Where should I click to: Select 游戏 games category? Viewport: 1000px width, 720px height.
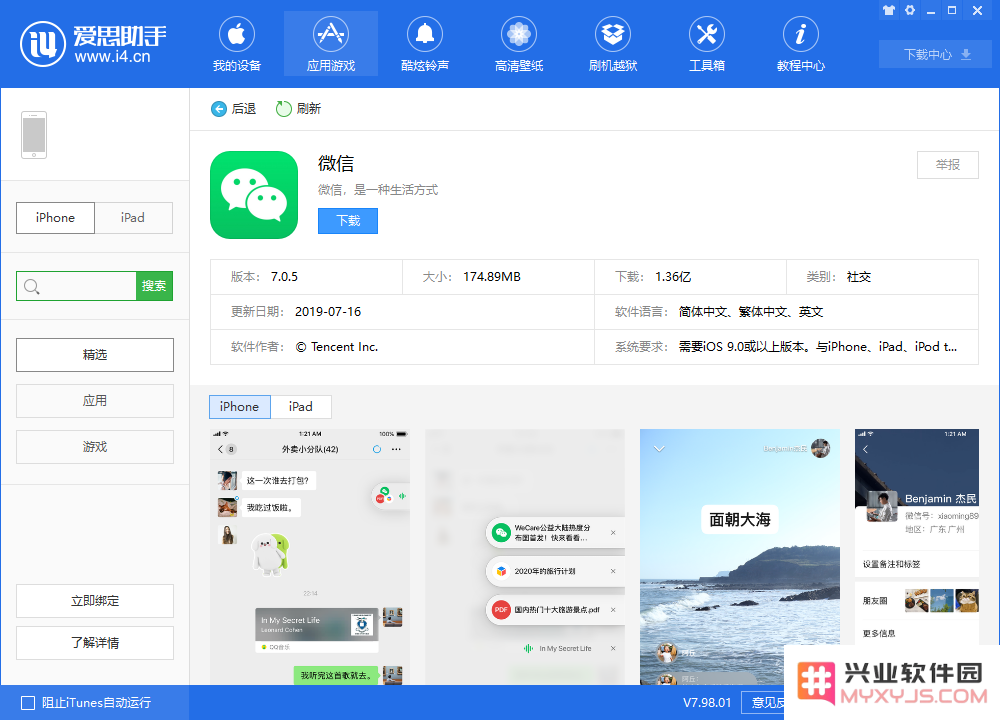94,446
